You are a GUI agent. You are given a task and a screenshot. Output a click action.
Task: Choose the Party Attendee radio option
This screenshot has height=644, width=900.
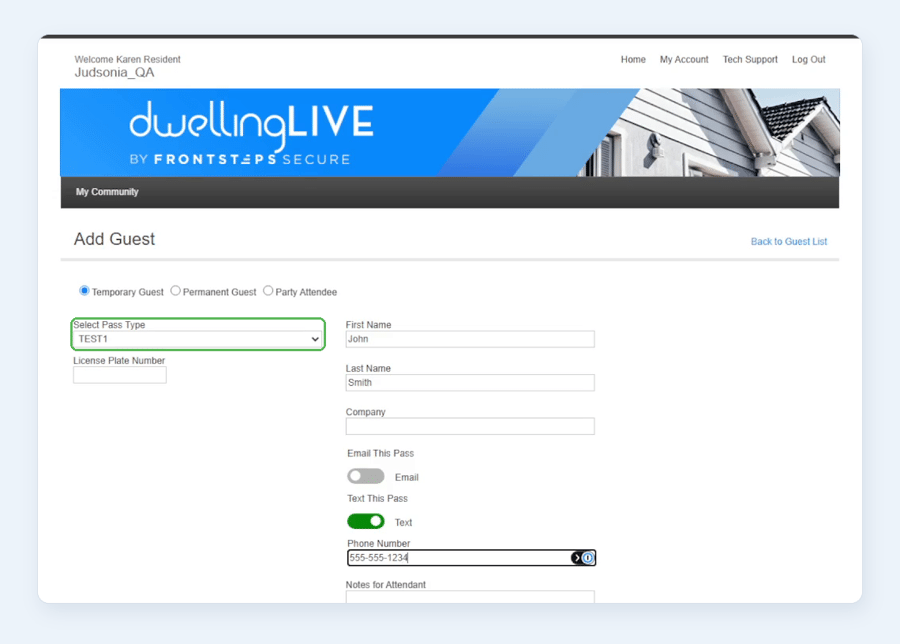[268, 291]
